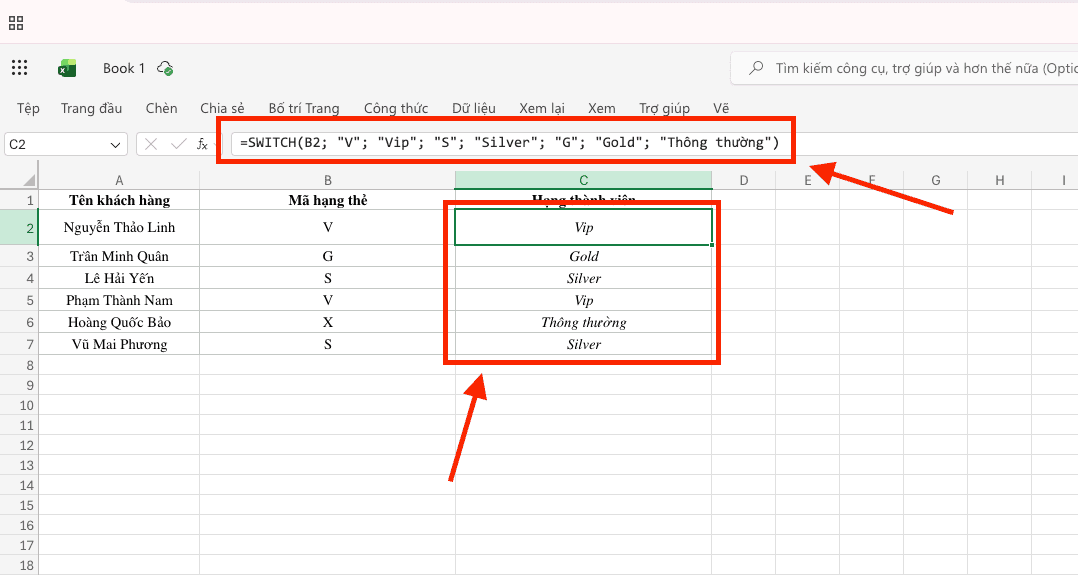
Task: Select row 18 header
Action: point(19,565)
